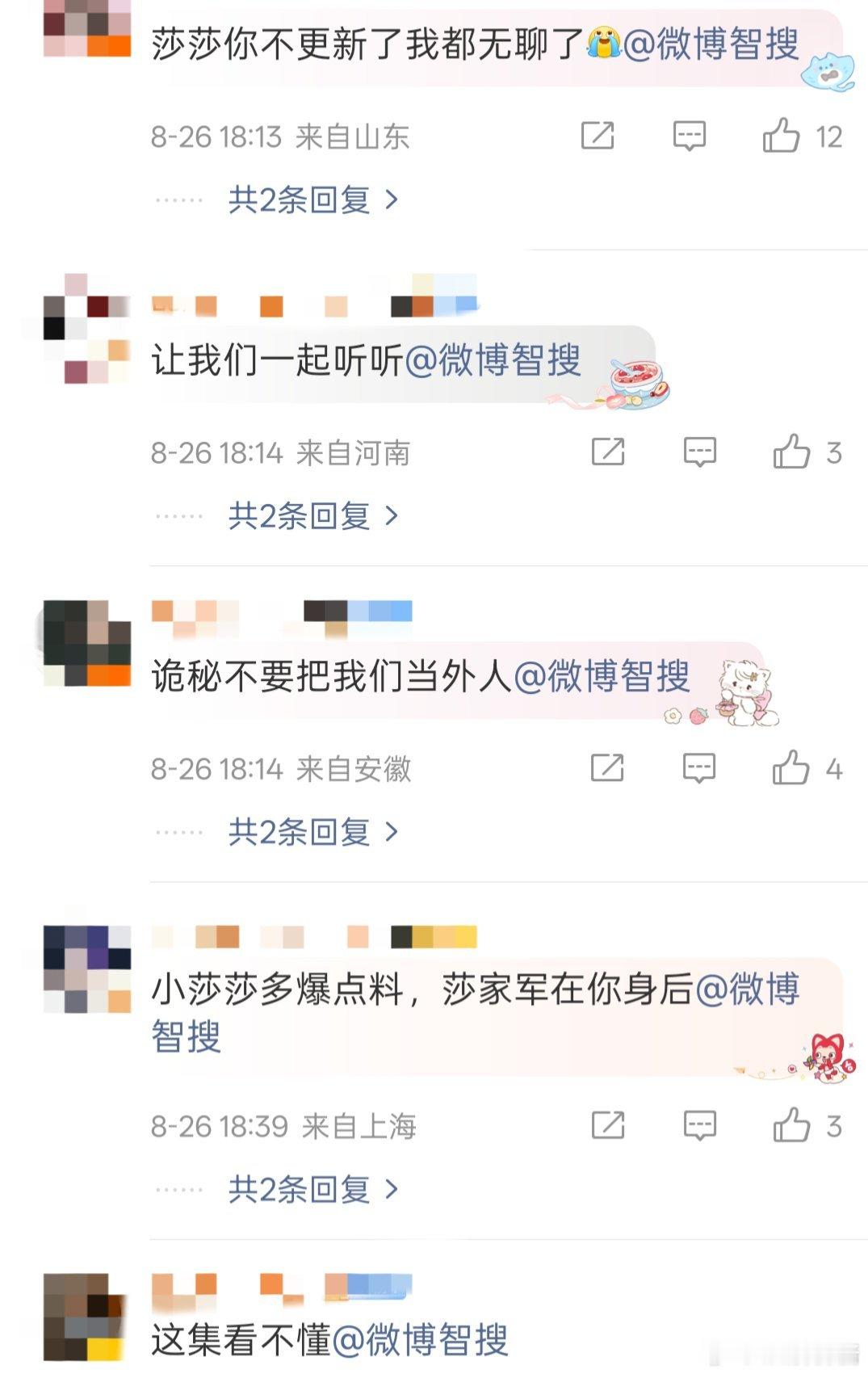Expand 共2条回复 under the Henan comment
Screen dimensions: 868x1374
[313, 515]
